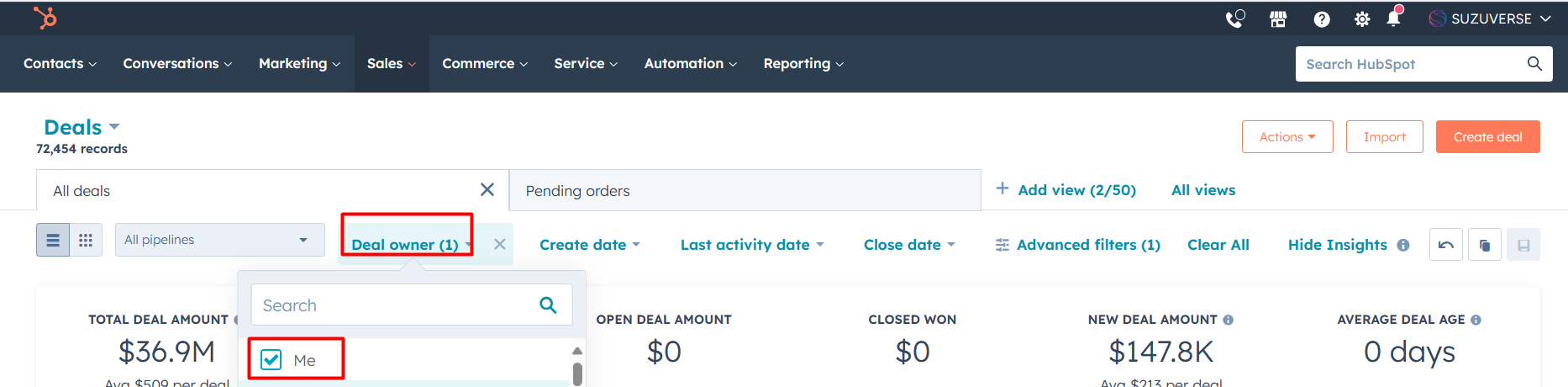Open the marketplace icon
This screenshot has height=387, width=1568.
pos(1278,19)
